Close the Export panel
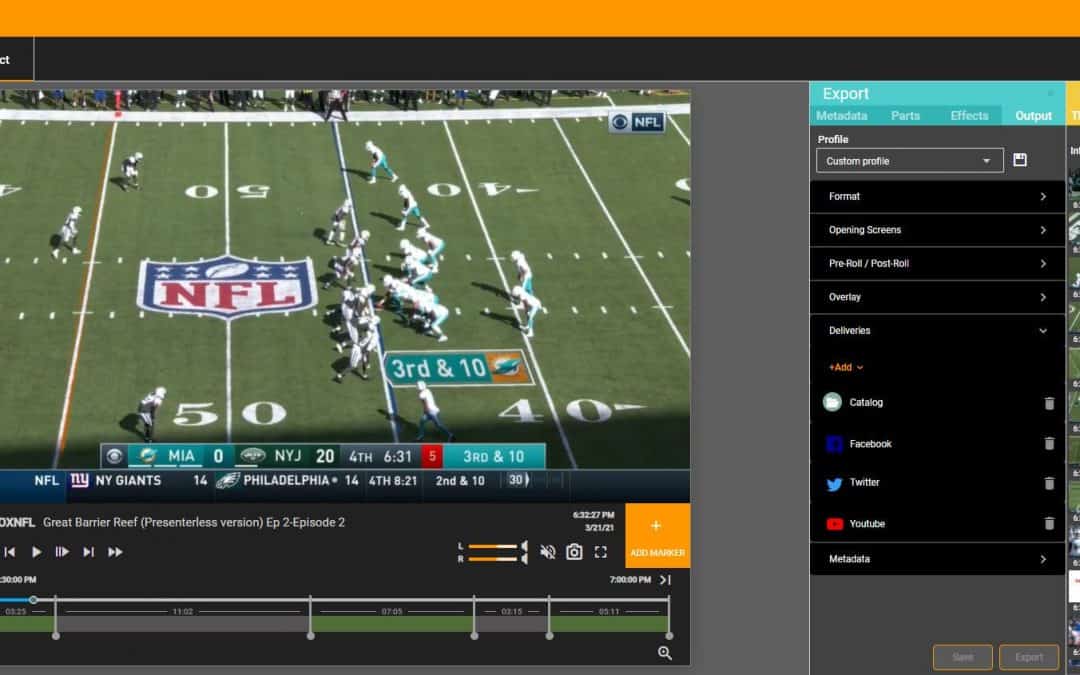 pos(1051,94)
